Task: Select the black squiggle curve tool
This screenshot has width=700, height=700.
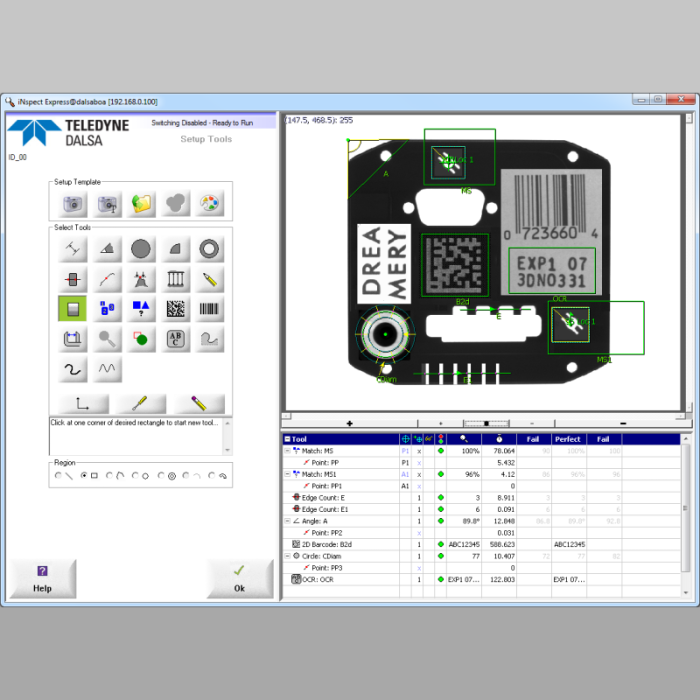Action: [72, 369]
